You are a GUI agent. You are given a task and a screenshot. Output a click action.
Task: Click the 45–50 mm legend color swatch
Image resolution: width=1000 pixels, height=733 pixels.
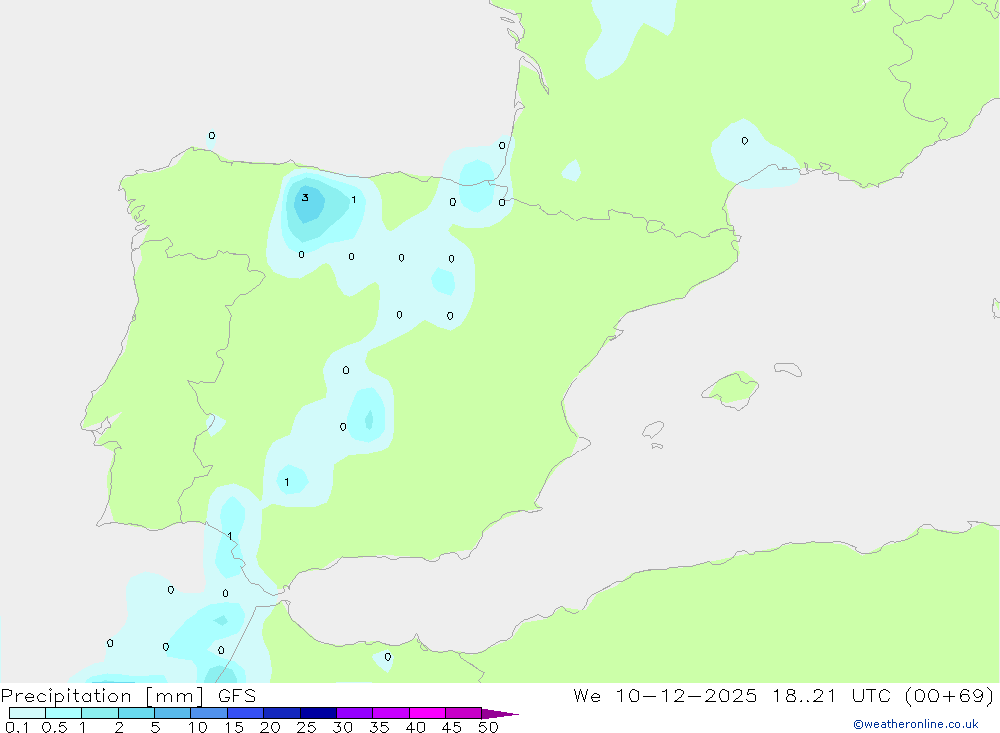click(464, 713)
